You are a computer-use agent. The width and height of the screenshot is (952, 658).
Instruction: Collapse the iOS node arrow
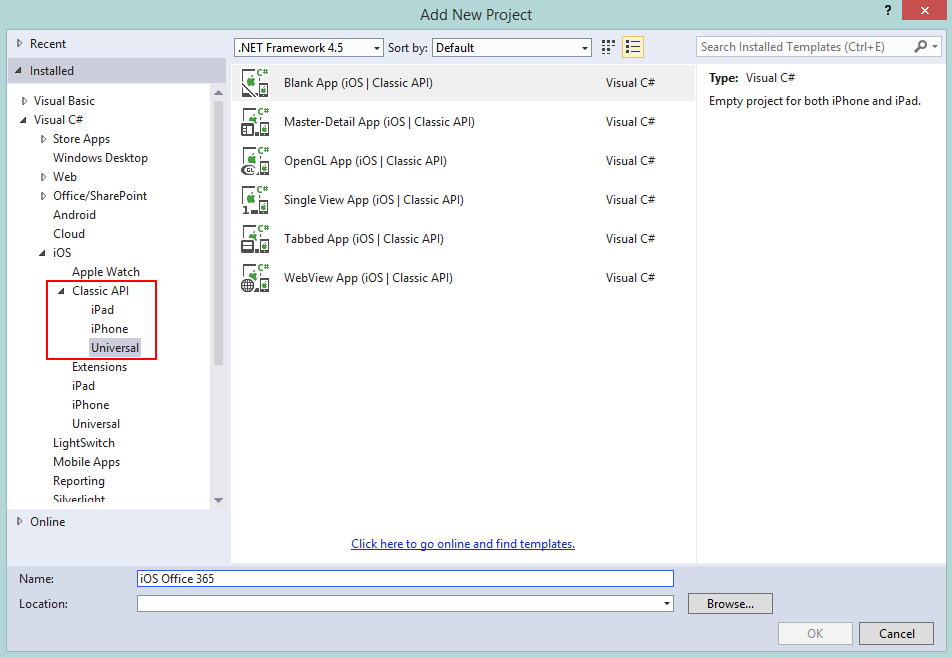(x=42, y=253)
